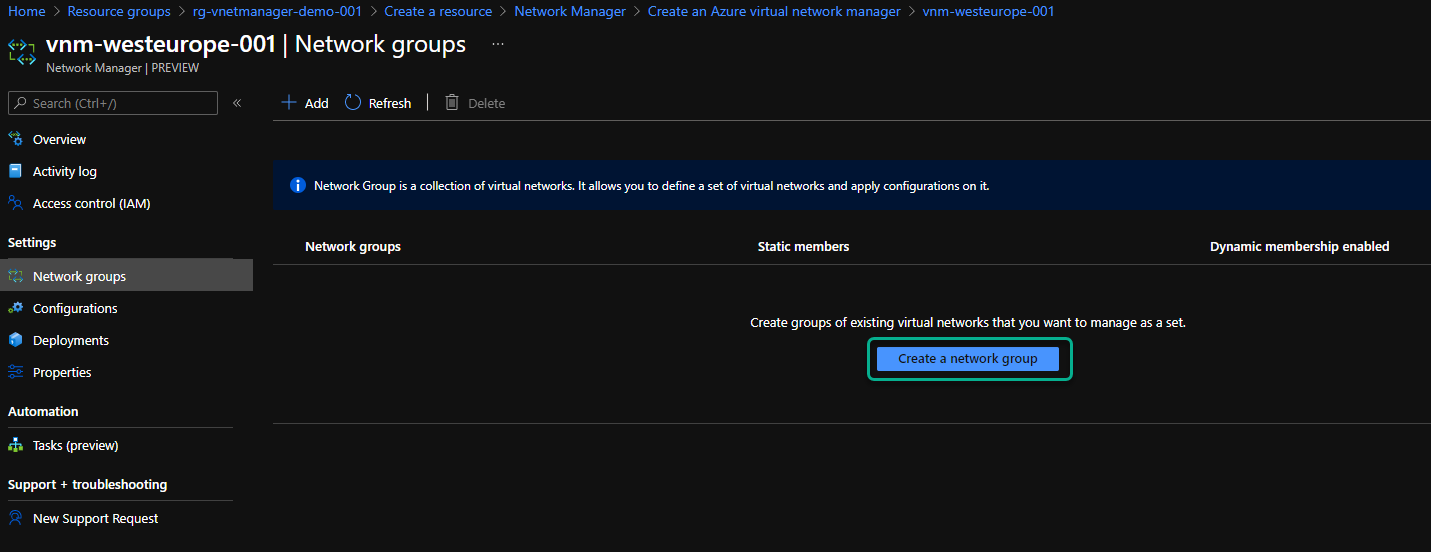Click vnm-westeurope-001 breadcrumb link
Viewport: 1431px width, 552px height.
click(988, 11)
